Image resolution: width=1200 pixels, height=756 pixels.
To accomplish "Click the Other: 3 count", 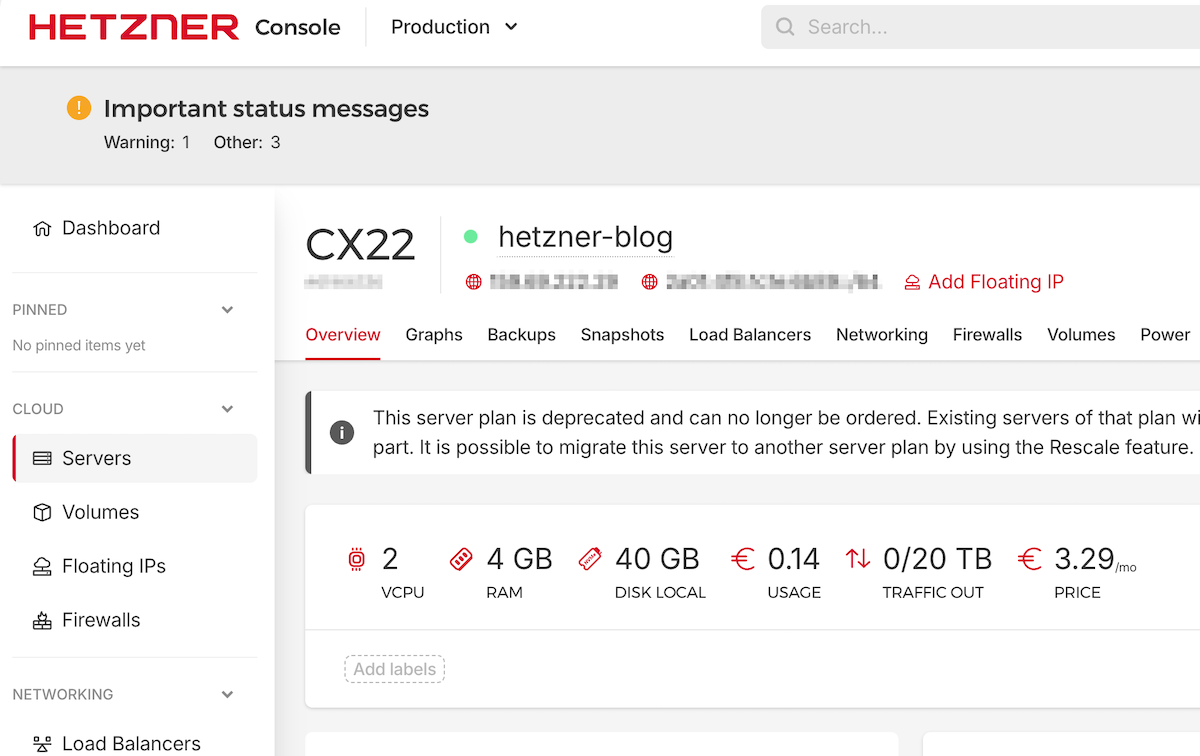I will point(247,142).
